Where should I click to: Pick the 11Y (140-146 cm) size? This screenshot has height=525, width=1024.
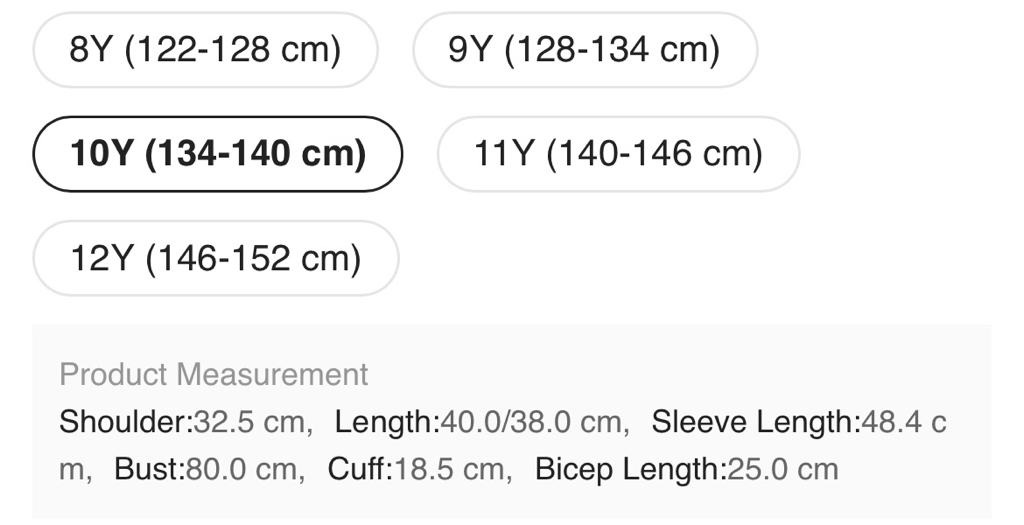coord(618,154)
